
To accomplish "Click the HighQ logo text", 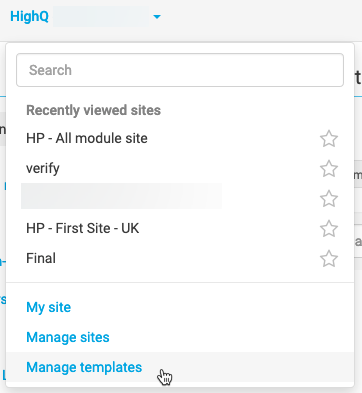I will (29, 16).
